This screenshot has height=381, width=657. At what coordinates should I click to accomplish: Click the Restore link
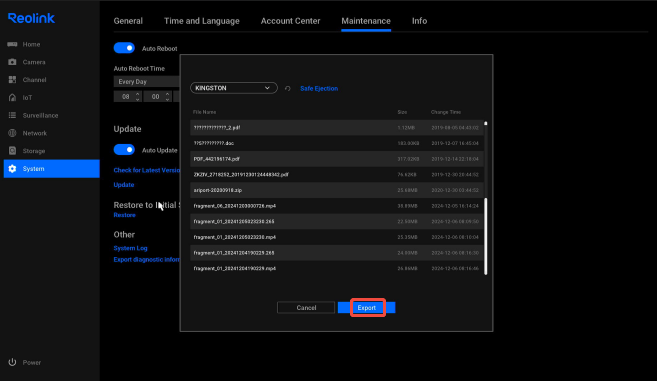(x=124, y=215)
